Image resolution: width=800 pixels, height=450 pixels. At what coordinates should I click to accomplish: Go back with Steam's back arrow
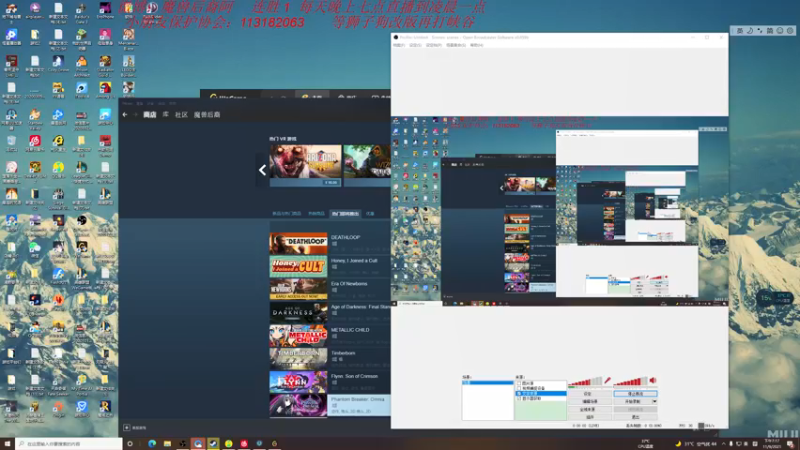pyautogui.click(x=125, y=115)
